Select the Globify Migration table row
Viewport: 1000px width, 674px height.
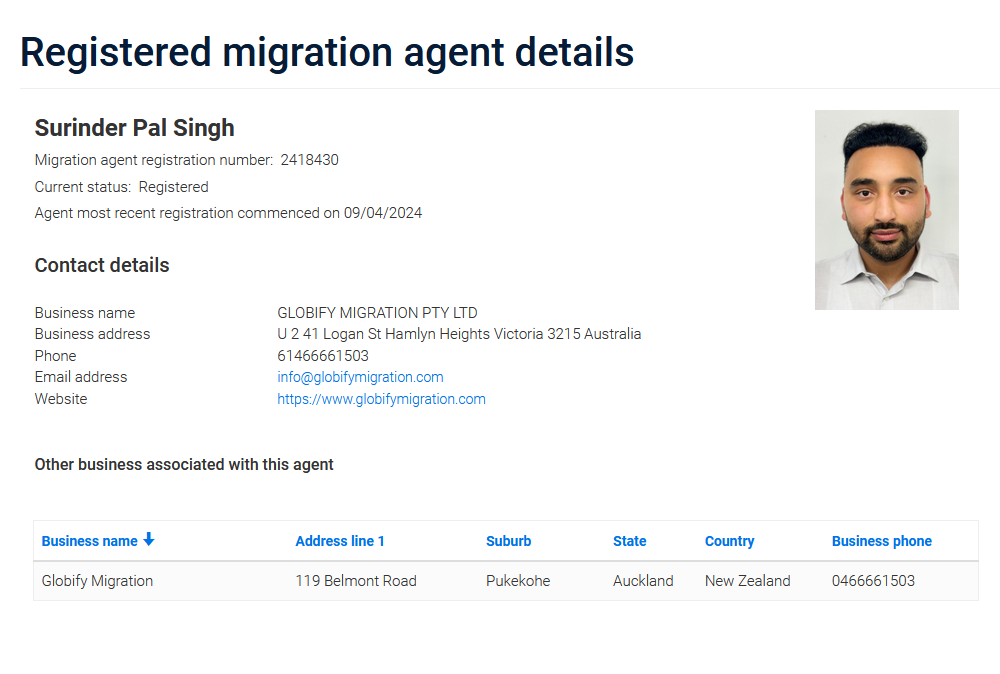pyautogui.click(x=97, y=581)
